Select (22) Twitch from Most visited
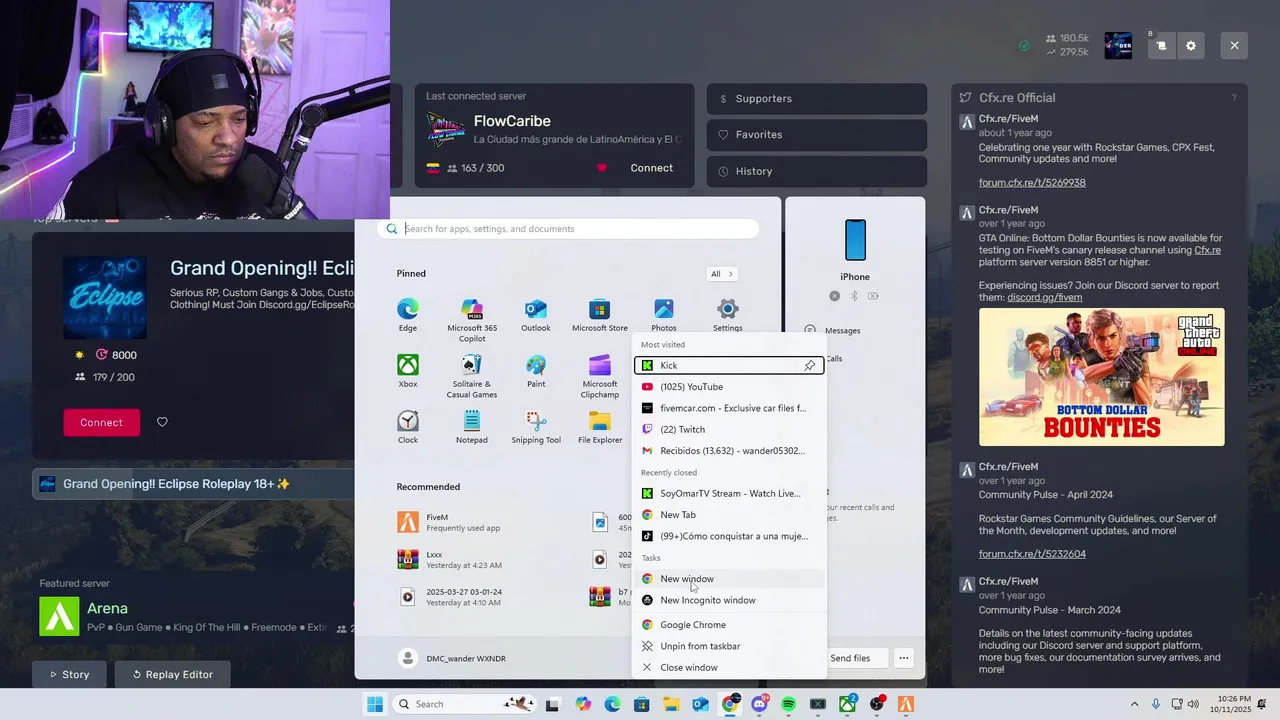 click(x=729, y=429)
